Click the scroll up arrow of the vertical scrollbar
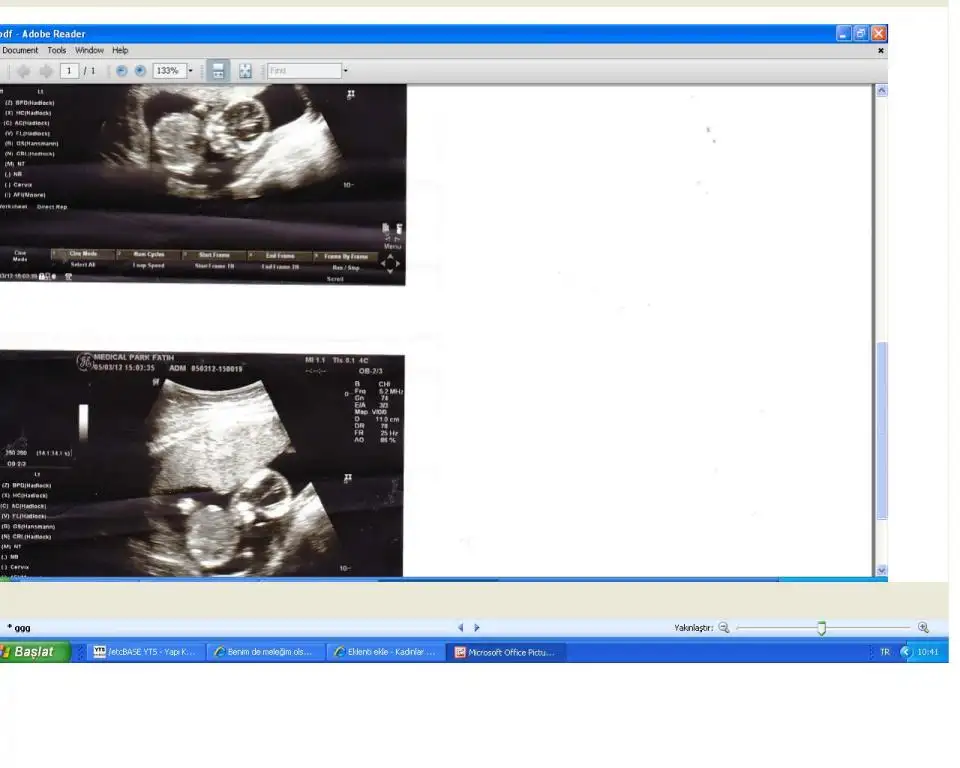Screen dimensions: 960x768 tap(882, 91)
